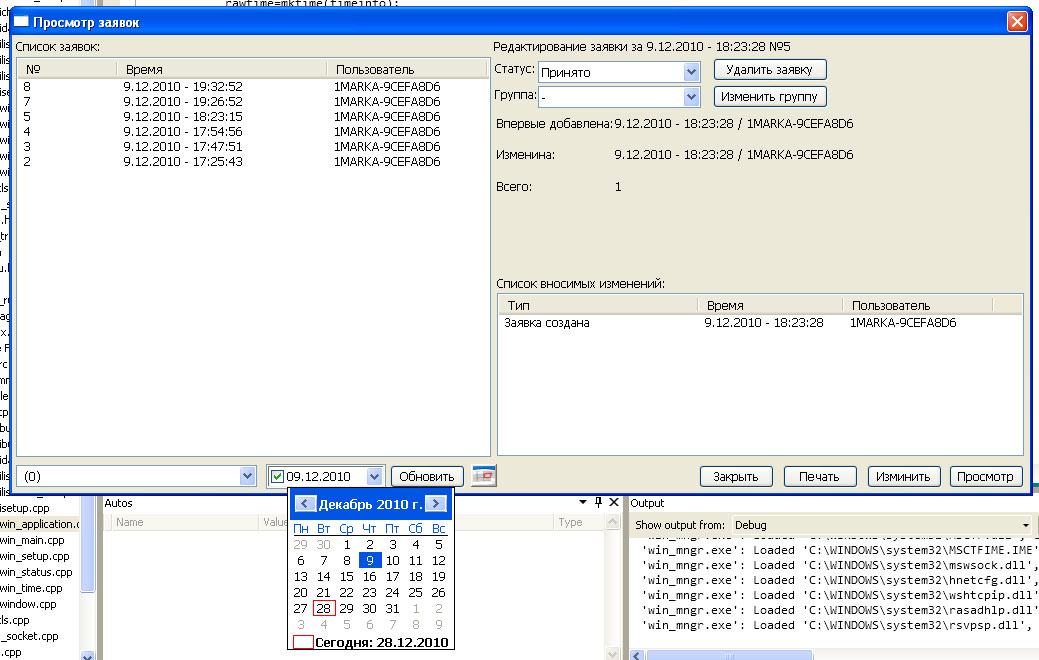1039x660 pixels.
Task: Expand the (0) combo box at bottom left
Action: point(248,477)
